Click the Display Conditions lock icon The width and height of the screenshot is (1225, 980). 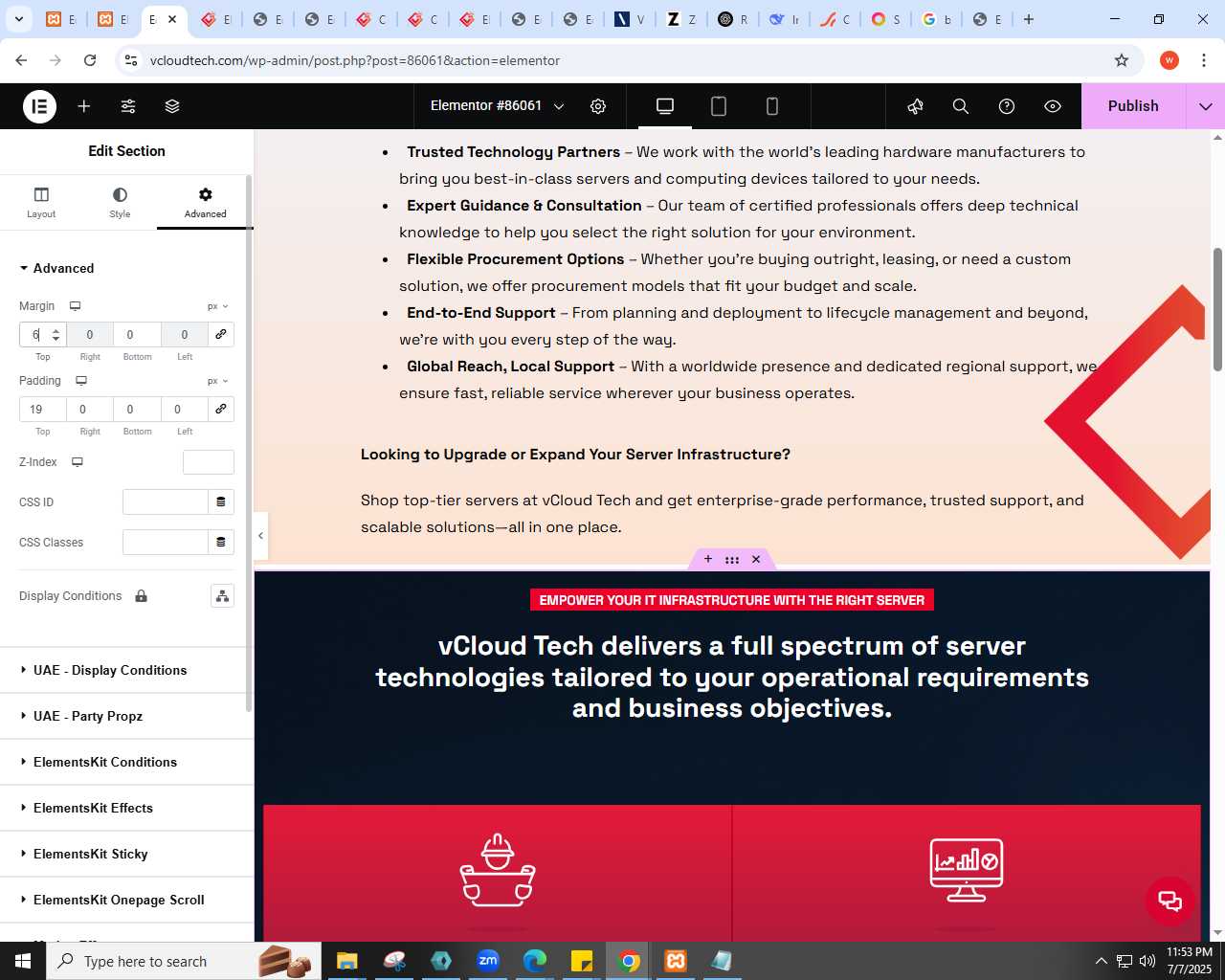(x=142, y=596)
